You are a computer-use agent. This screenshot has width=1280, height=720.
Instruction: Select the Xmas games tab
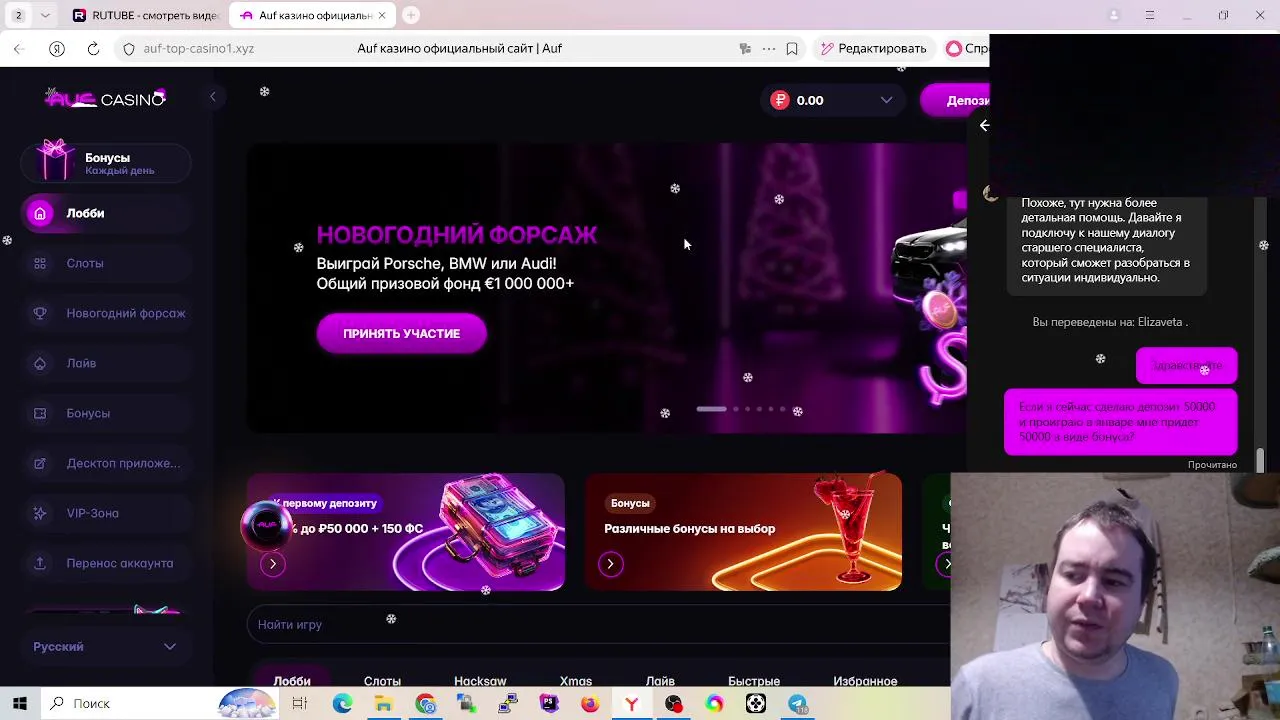tap(576, 681)
